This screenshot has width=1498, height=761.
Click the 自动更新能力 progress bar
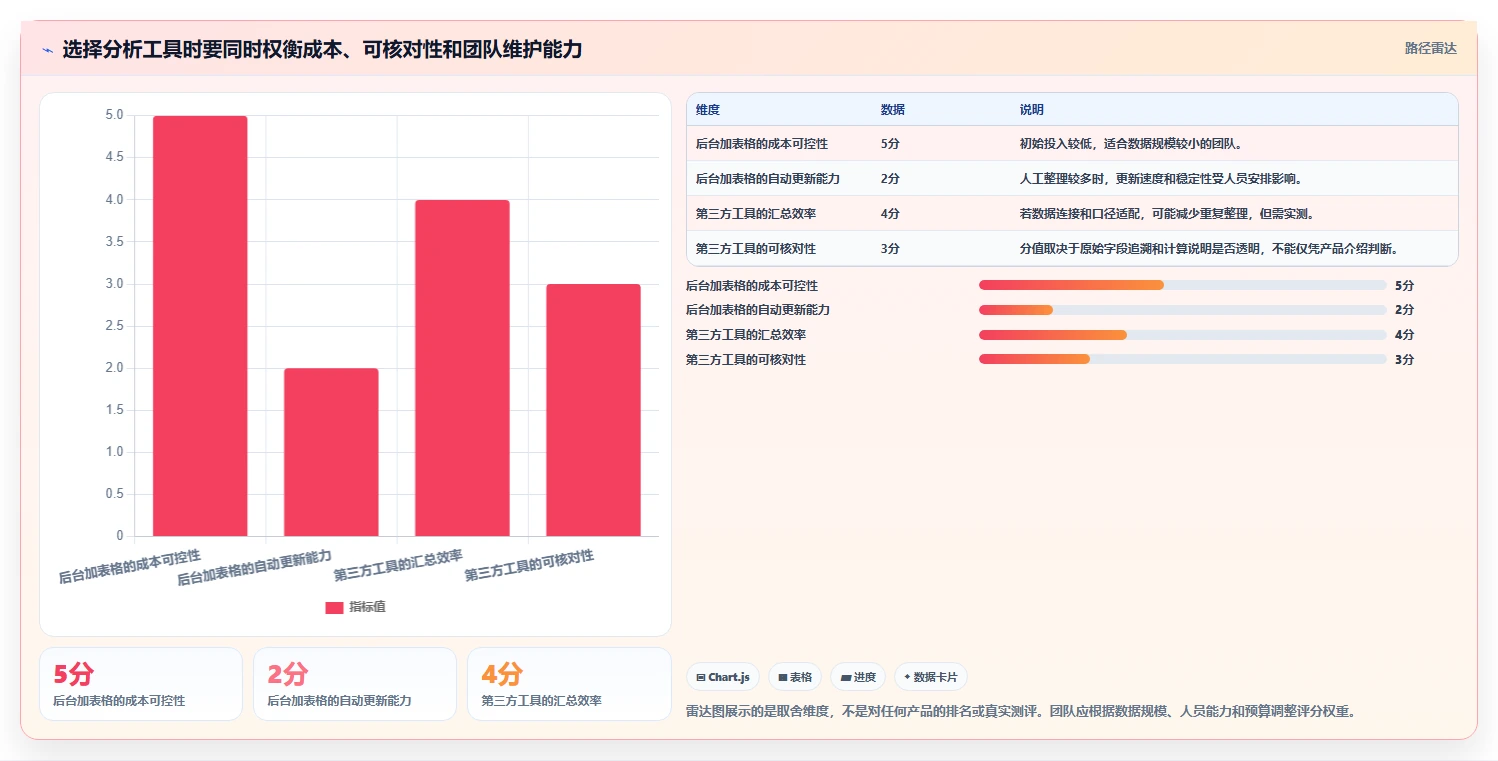coord(1183,310)
